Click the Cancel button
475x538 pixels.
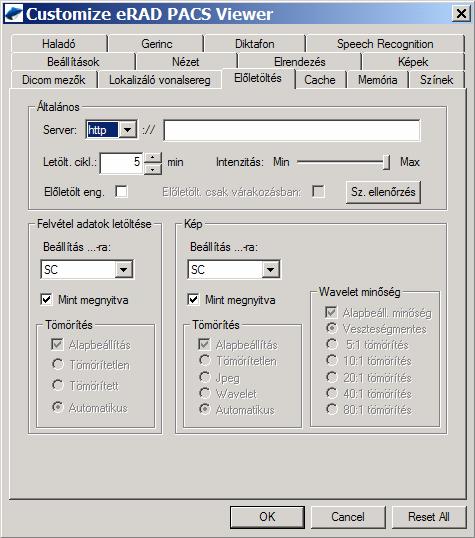(x=348, y=517)
